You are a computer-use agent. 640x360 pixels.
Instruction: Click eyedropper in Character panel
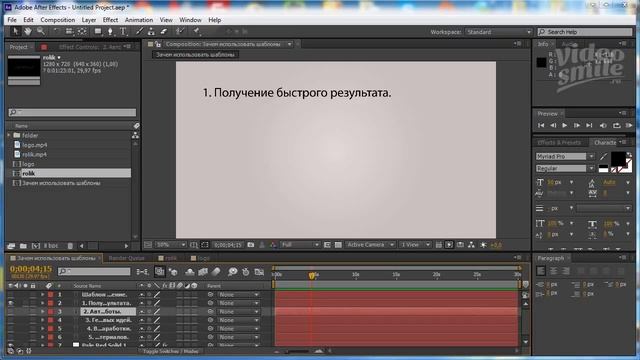603,156
